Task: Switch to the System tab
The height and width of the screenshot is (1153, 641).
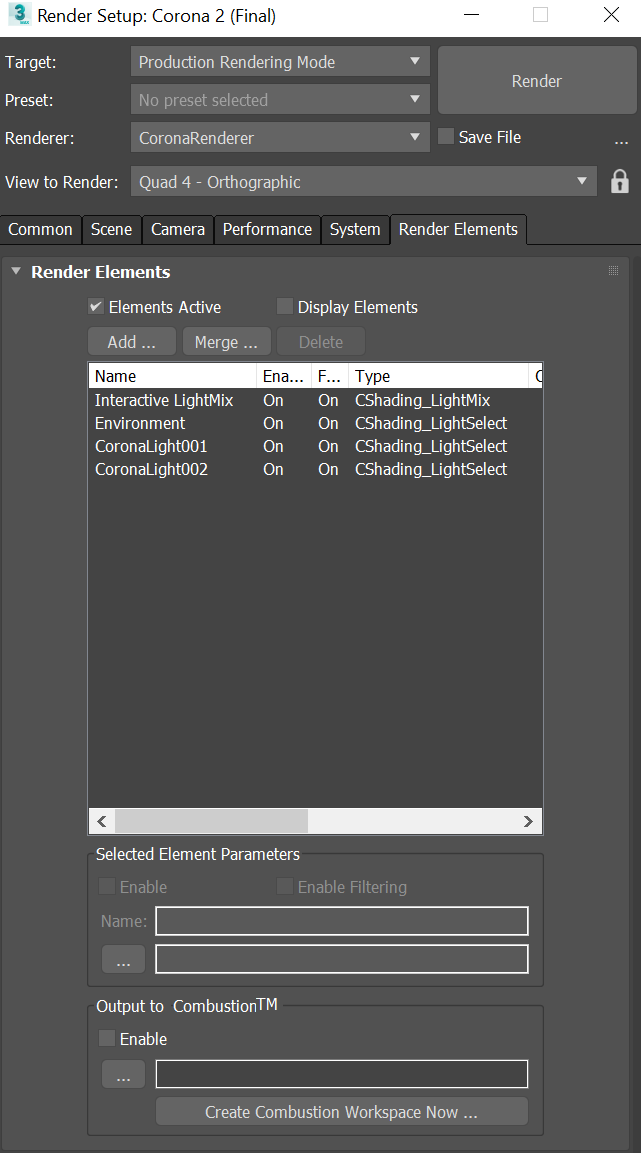Action: tap(355, 229)
